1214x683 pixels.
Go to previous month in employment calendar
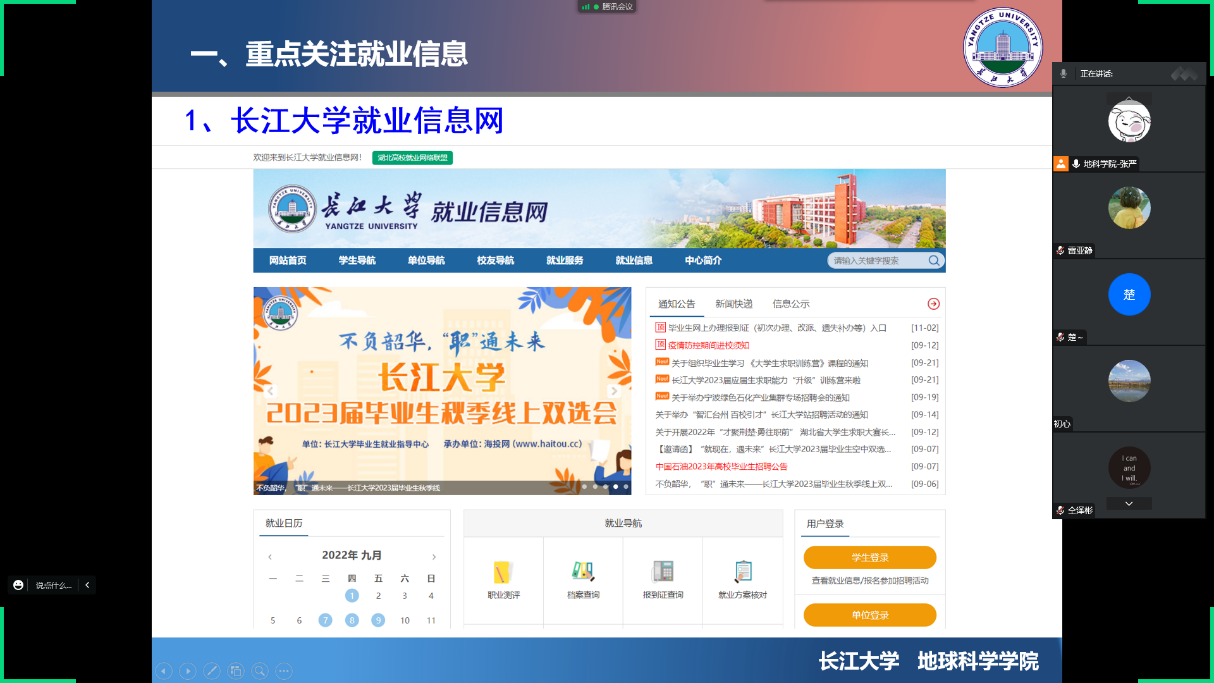pos(270,557)
